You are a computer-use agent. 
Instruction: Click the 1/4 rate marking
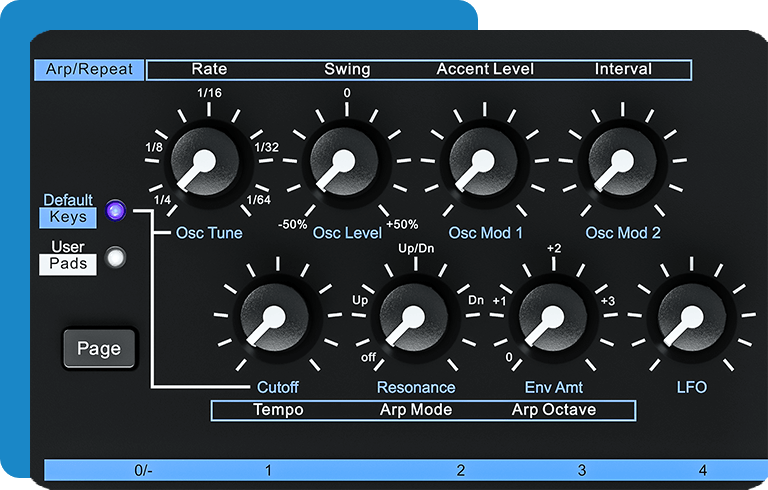click(x=162, y=199)
